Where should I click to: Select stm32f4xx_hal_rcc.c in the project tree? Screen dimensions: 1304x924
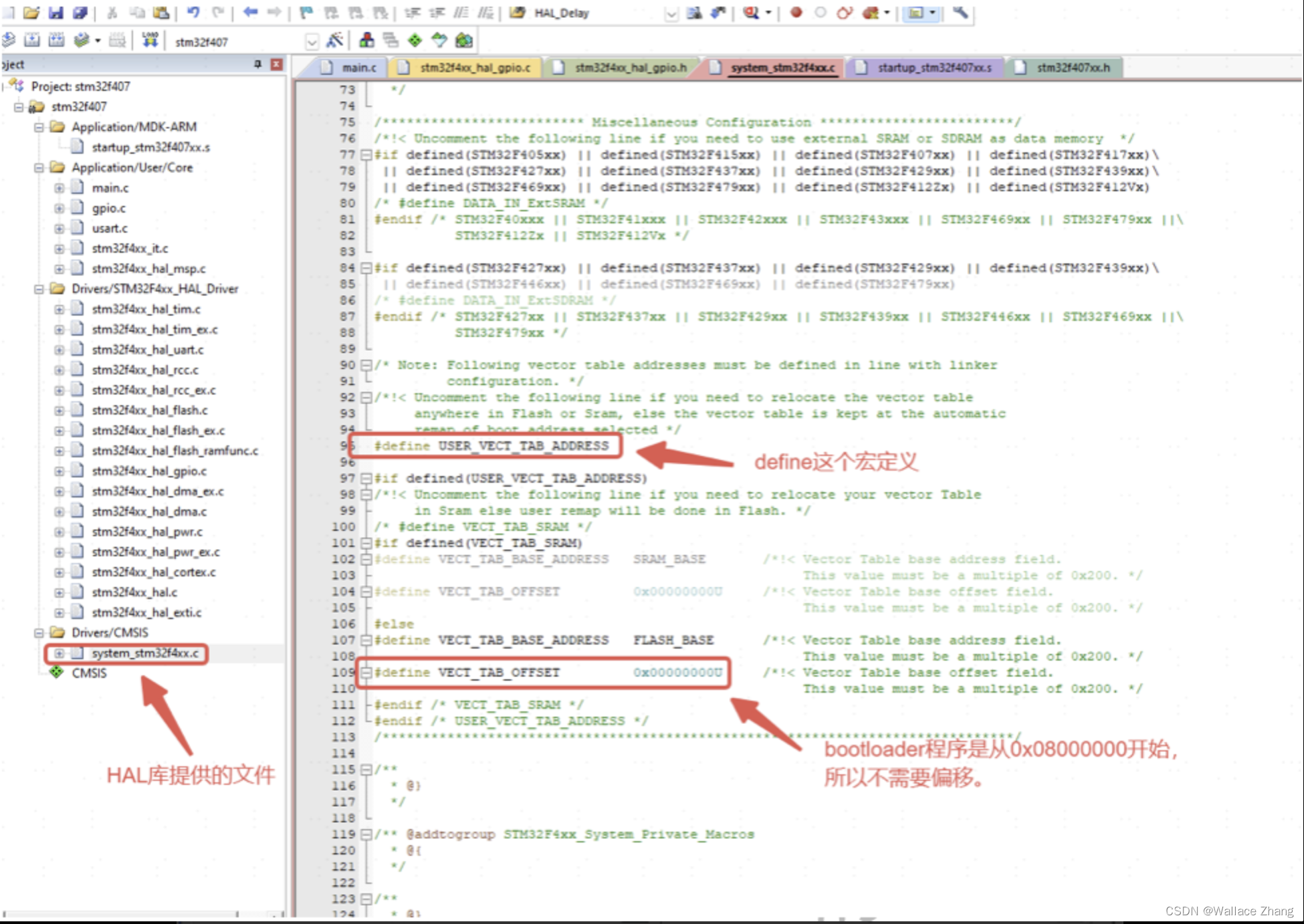pos(145,370)
